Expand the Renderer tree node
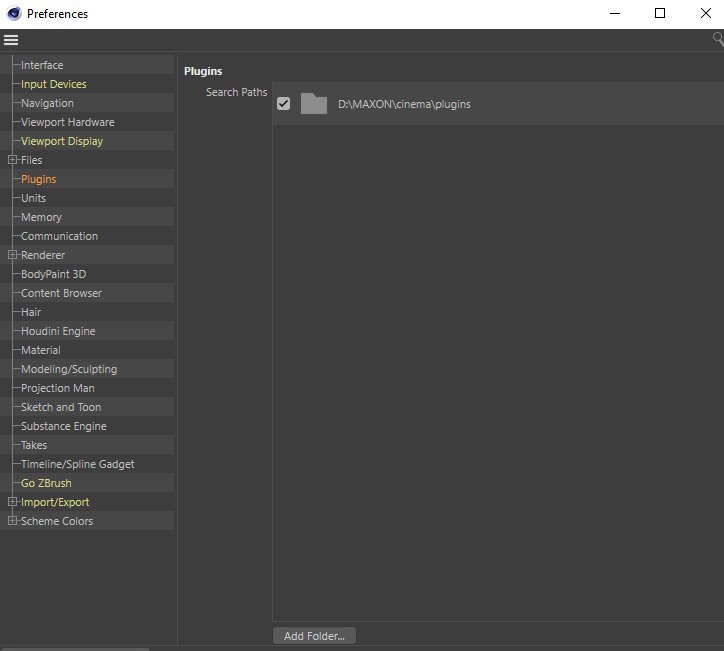724x651 pixels. pos(12,255)
